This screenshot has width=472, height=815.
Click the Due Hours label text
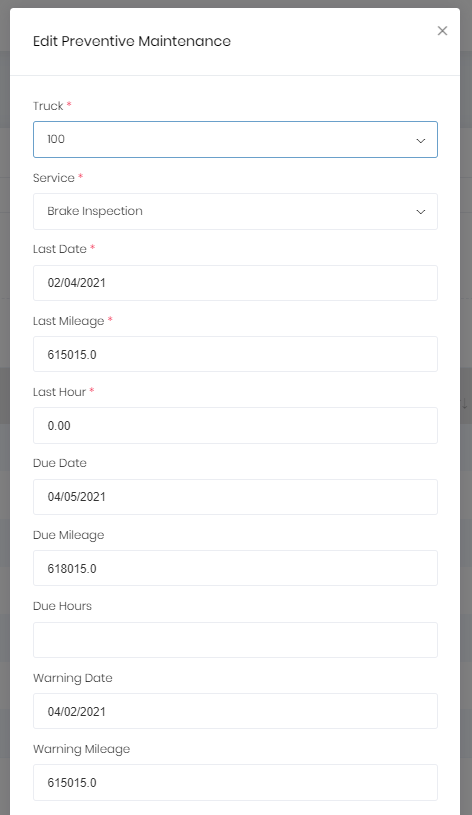point(62,606)
